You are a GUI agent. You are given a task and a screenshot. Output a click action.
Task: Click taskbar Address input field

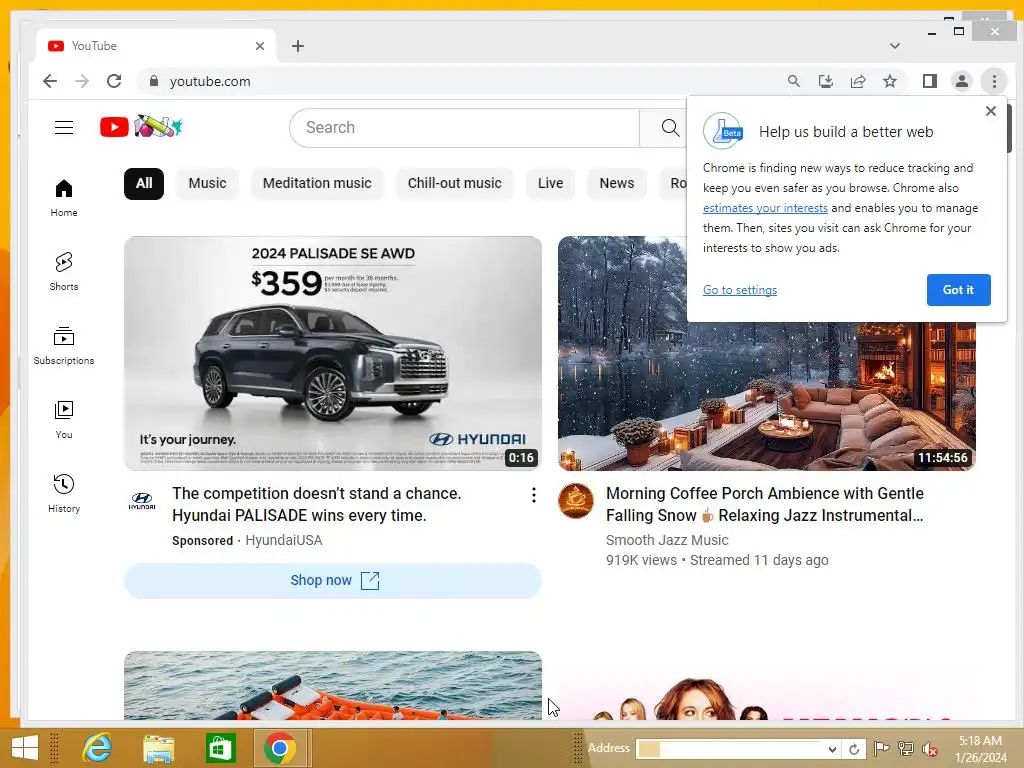[730, 749]
